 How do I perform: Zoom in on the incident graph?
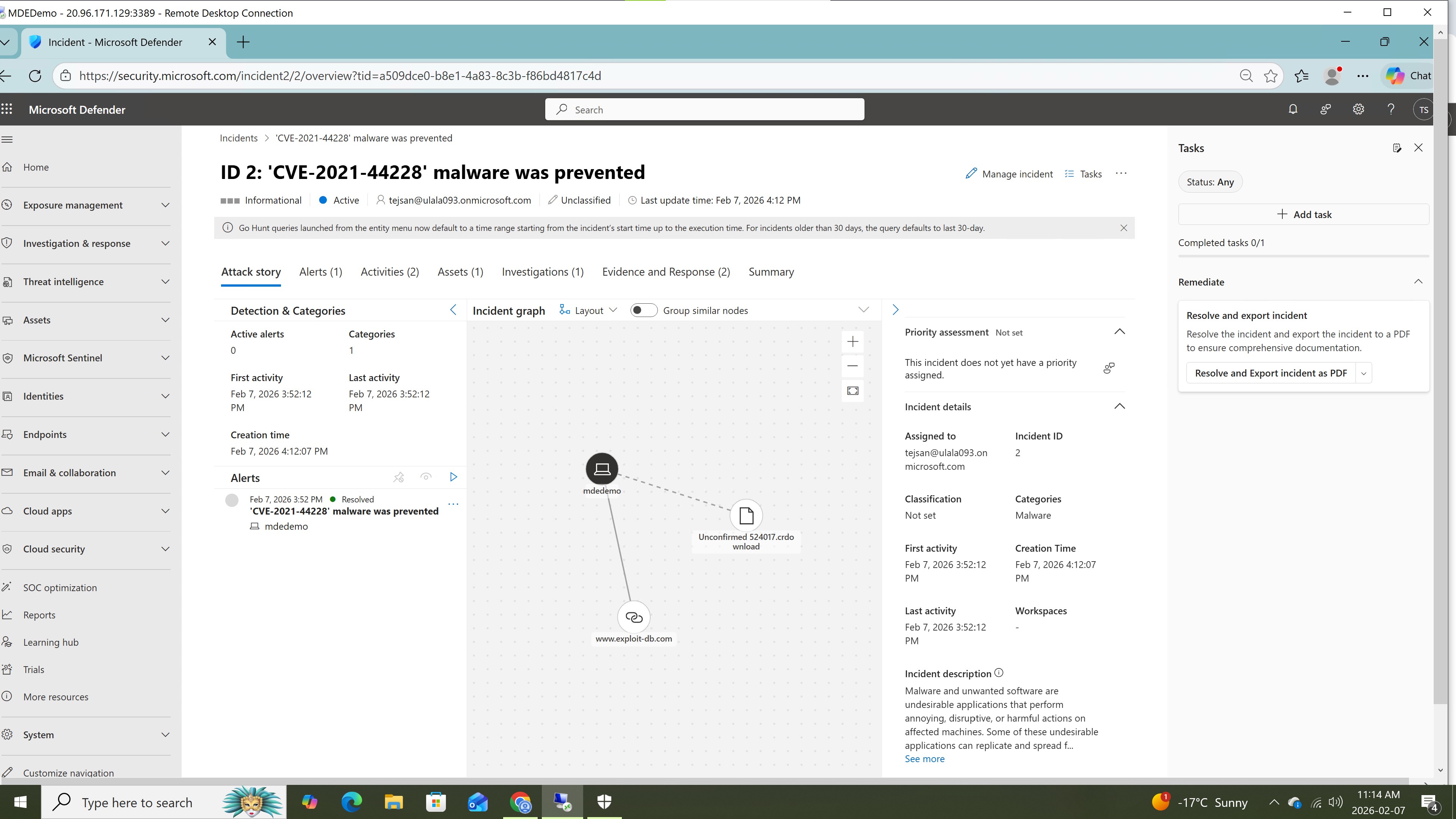852,341
